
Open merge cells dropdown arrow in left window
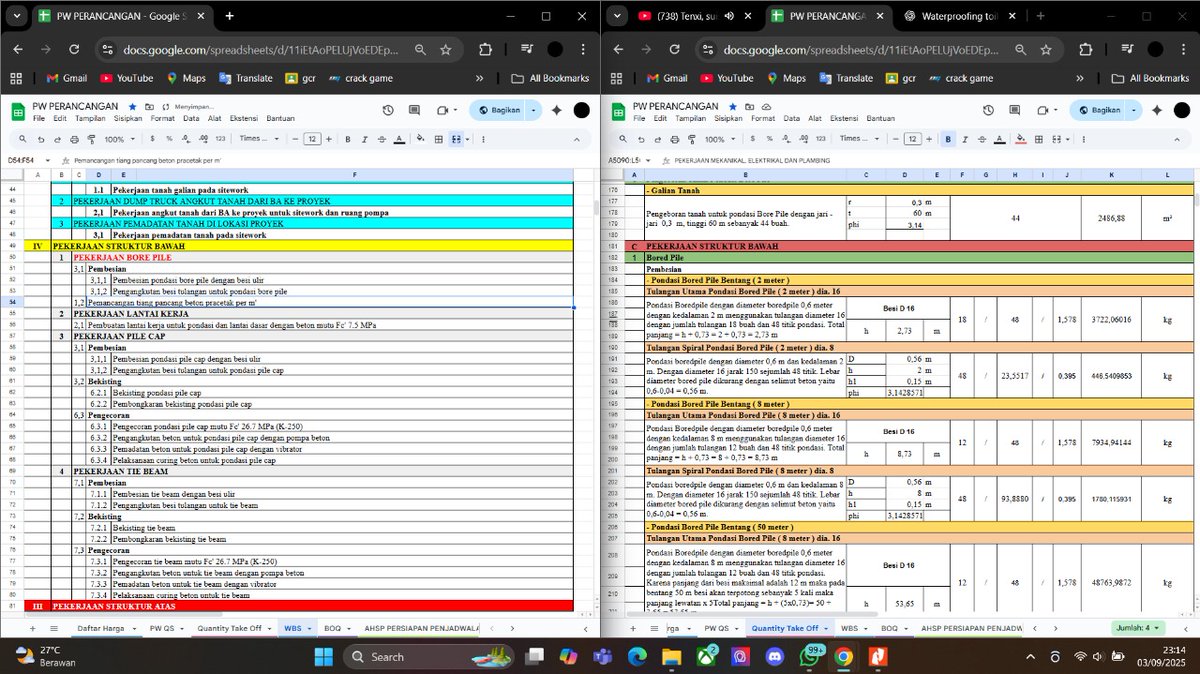pyautogui.click(x=467, y=139)
